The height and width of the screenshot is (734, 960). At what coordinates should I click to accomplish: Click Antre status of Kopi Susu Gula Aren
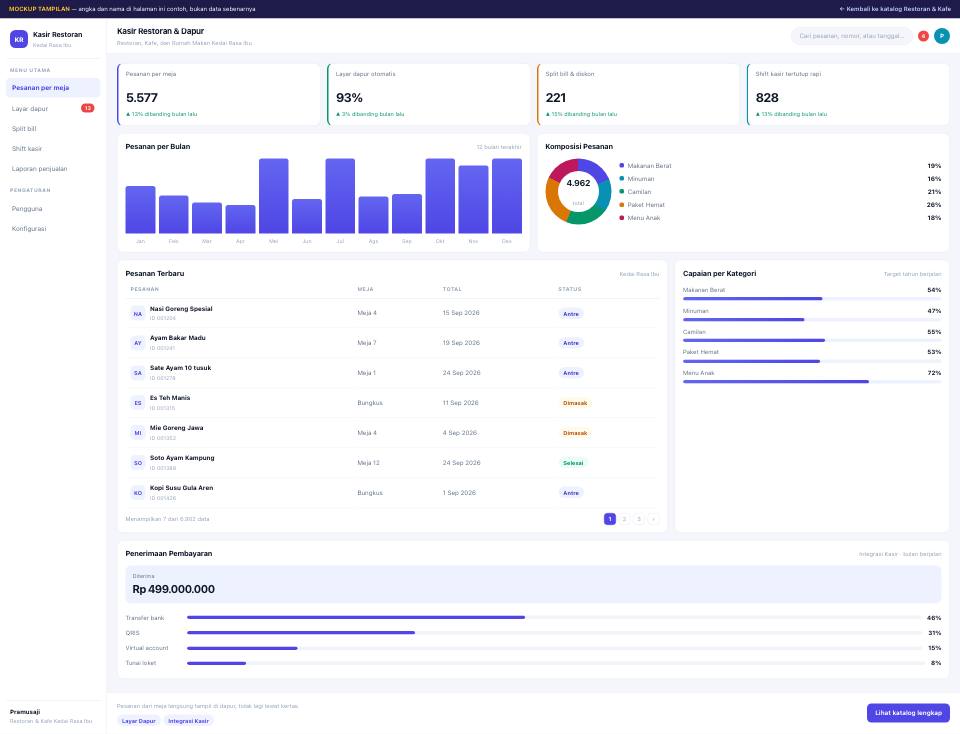[571, 493]
